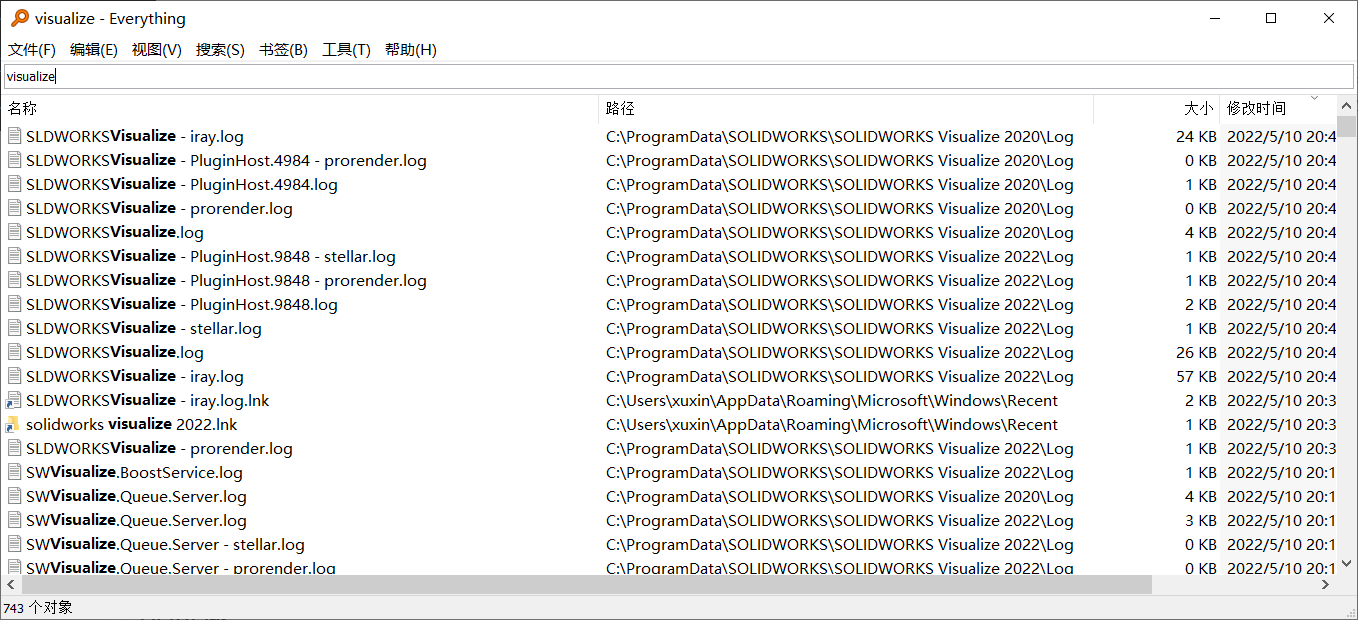1358x620 pixels.
Task: Select the 1 KB 'SLDWORKSVisualize - prorender.log' name
Action: coord(159,448)
